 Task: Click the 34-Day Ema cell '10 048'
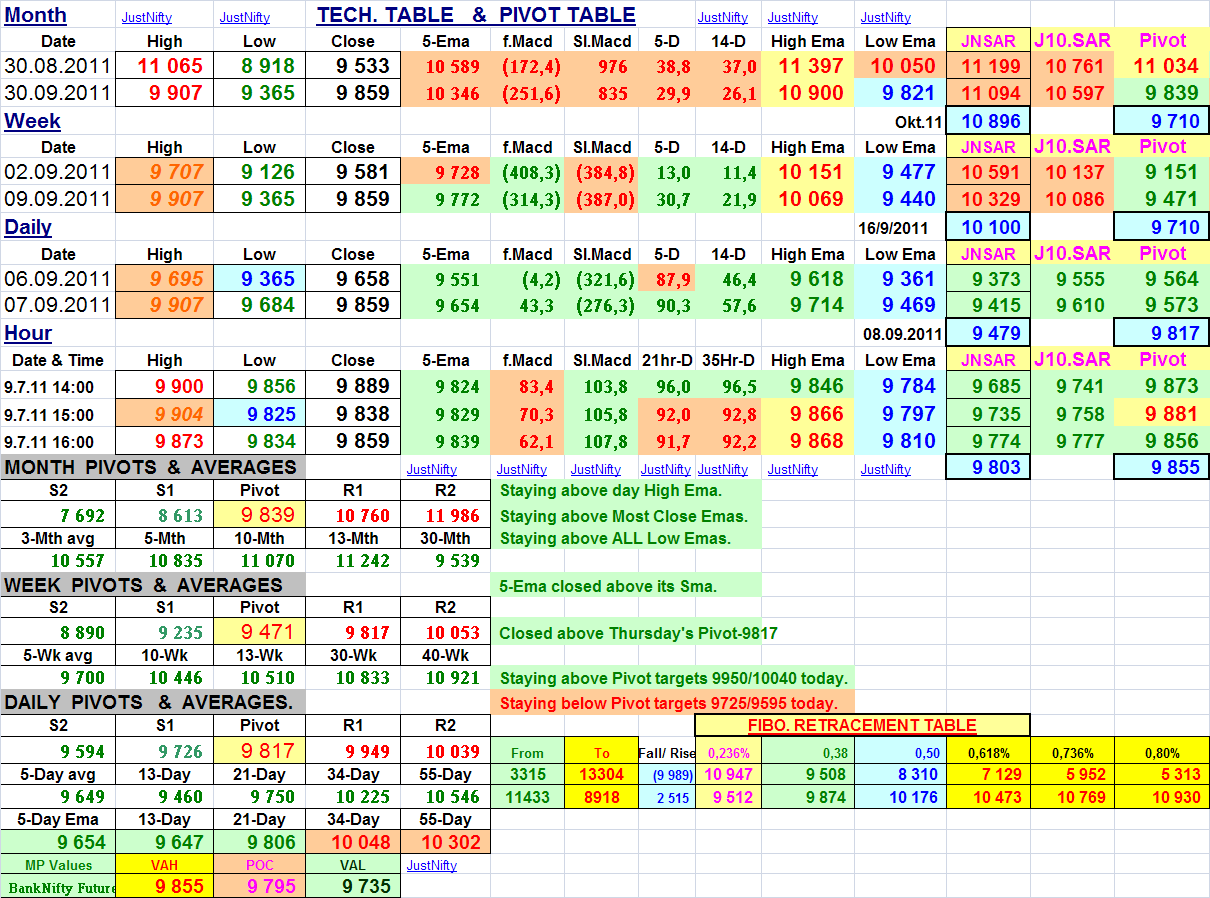353,842
